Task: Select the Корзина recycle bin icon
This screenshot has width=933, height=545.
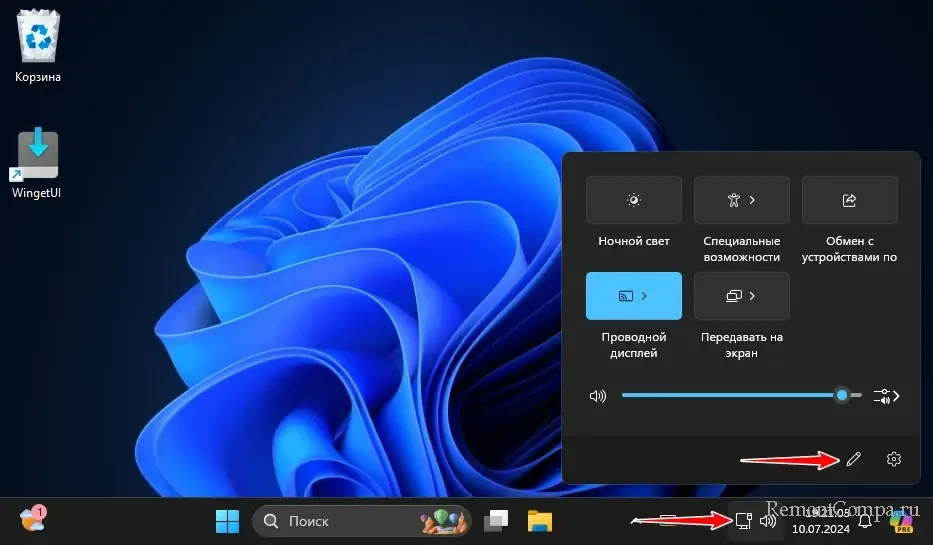Action: pos(37,45)
